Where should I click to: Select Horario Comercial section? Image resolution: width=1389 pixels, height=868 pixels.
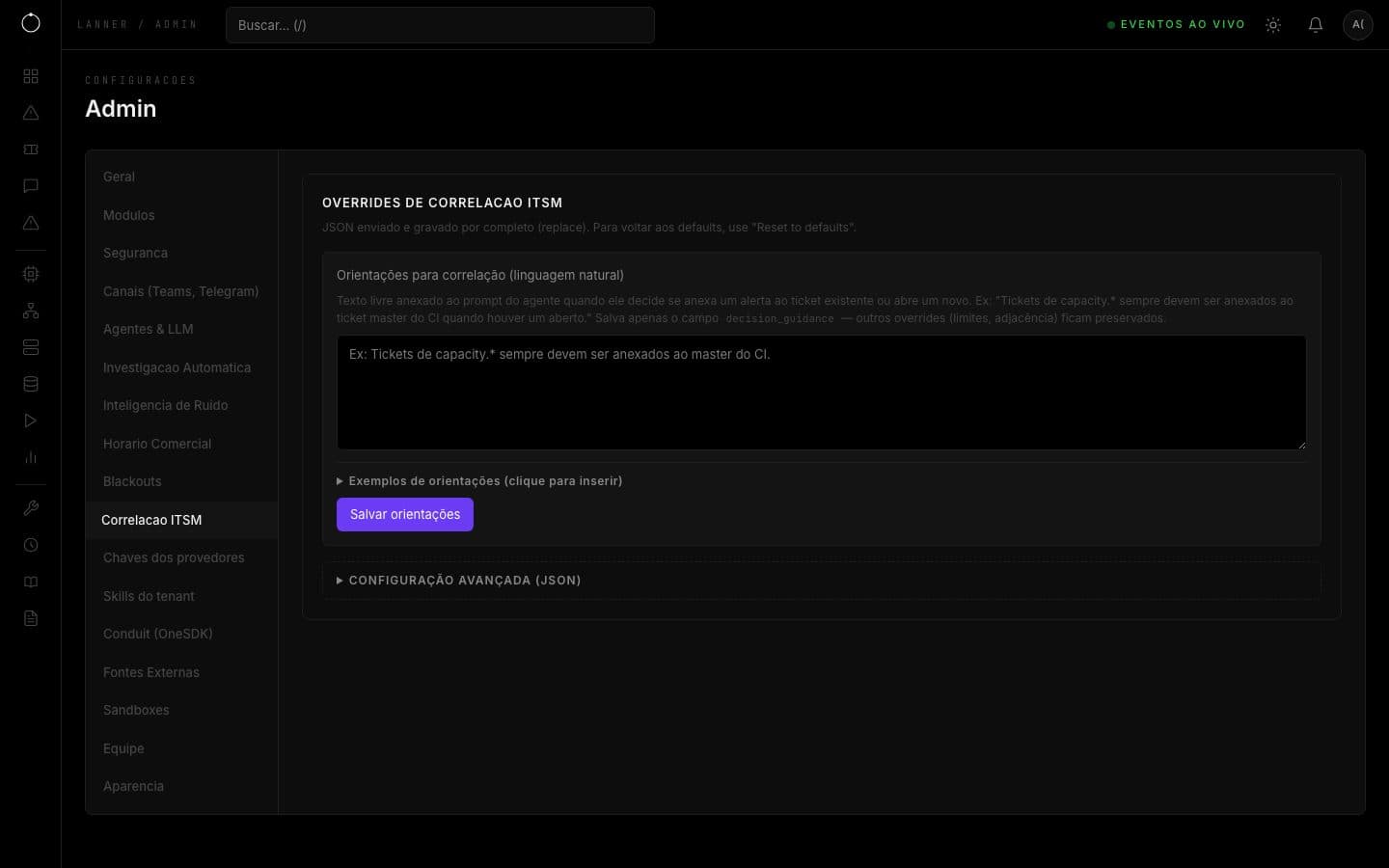coord(181,444)
